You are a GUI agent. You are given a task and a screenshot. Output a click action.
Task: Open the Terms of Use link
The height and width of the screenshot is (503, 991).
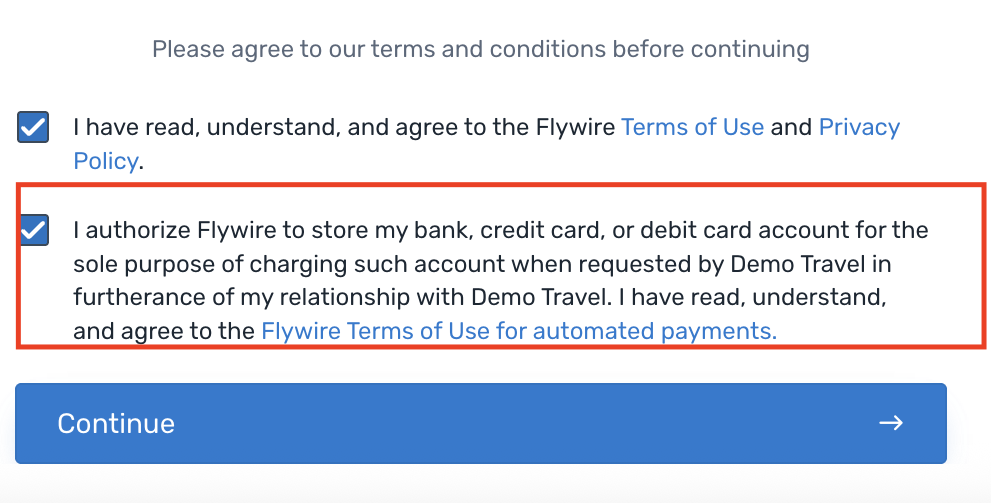click(x=692, y=127)
